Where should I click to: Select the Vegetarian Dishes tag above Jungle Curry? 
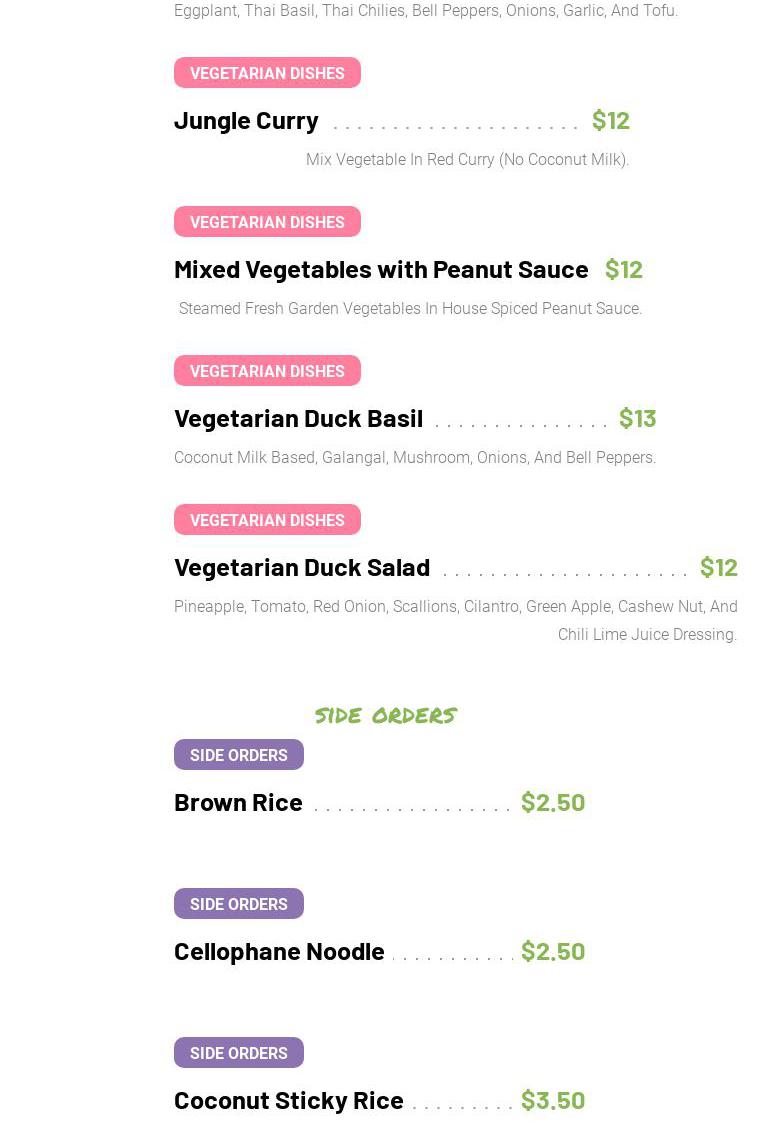click(x=267, y=73)
